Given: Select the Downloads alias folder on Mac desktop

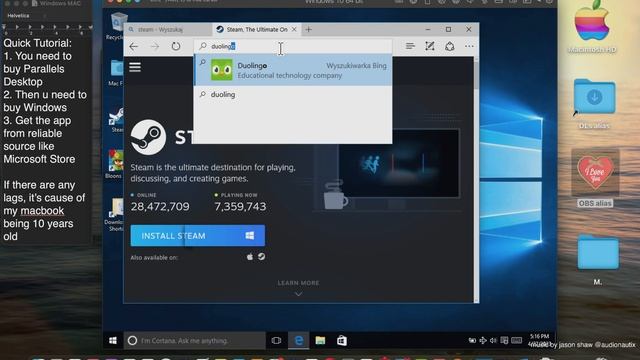Looking at the screenshot, I should pyautogui.click(x=594, y=104).
